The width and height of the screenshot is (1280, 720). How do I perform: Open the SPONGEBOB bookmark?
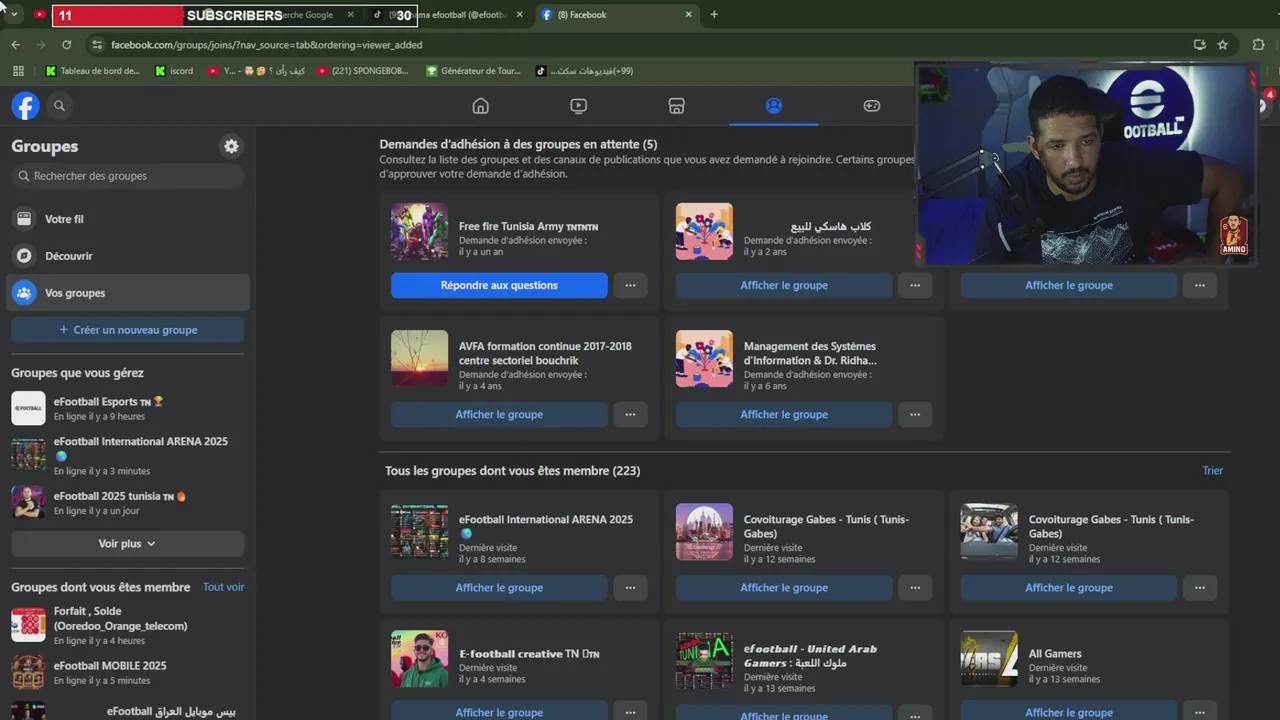362,71
